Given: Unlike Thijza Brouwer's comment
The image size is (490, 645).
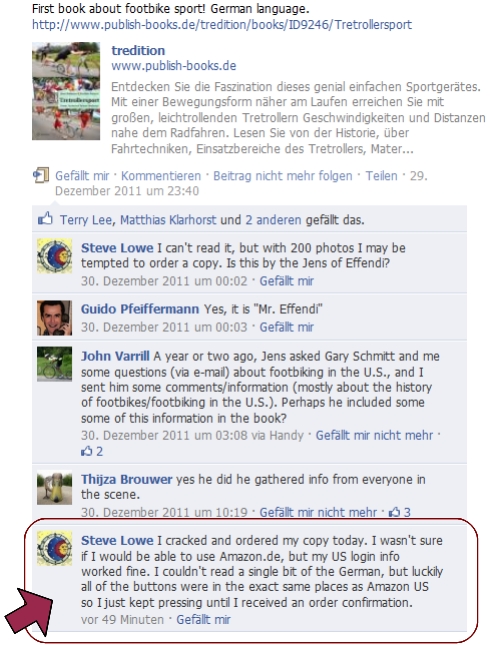Looking at the screenshot, I should click(x=318, y=512).
